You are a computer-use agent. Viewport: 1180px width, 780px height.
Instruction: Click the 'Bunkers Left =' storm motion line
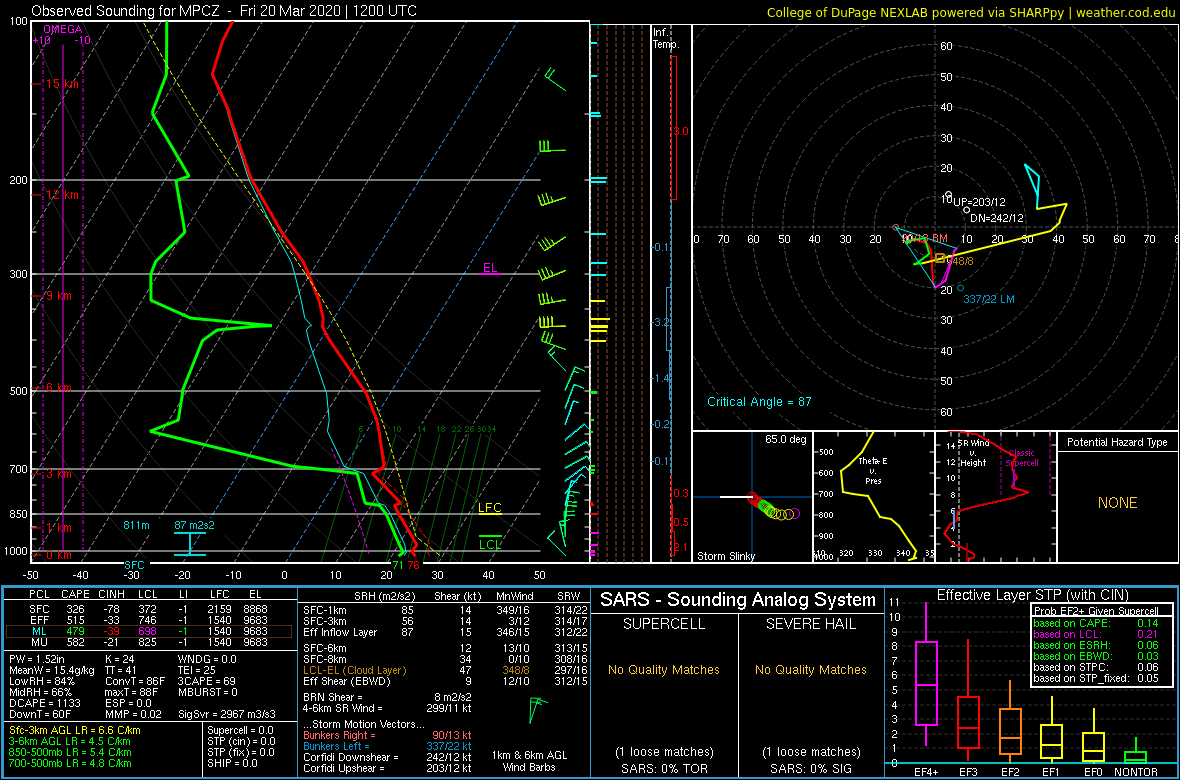(x=386, y=745)
